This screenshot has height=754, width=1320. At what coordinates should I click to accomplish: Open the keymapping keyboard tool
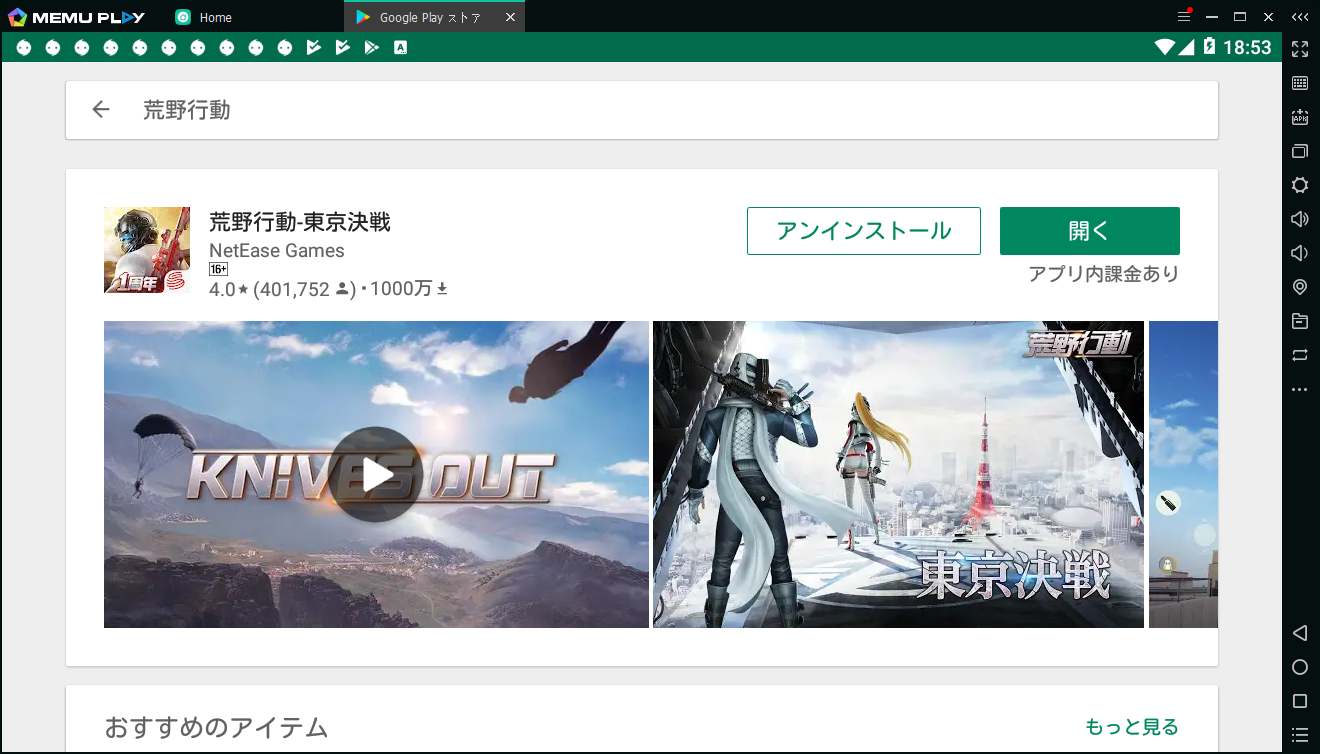1300,83
